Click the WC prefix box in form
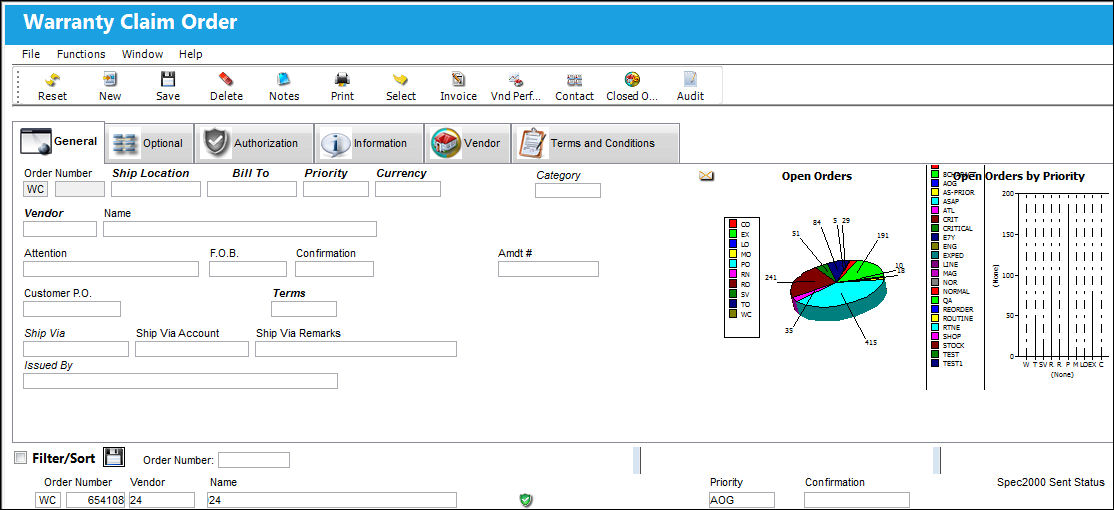Screen dimensions: 1114x510 pos(36,189)
